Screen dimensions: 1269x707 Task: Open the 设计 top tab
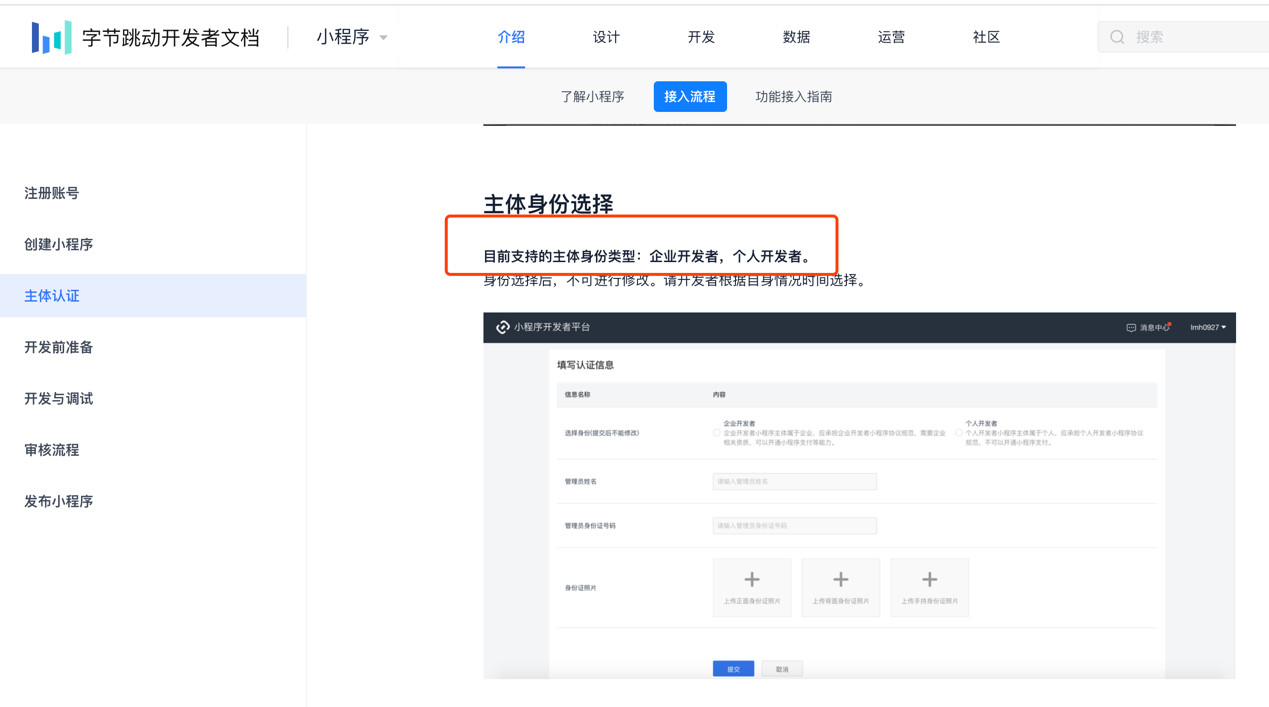point(606,37)
